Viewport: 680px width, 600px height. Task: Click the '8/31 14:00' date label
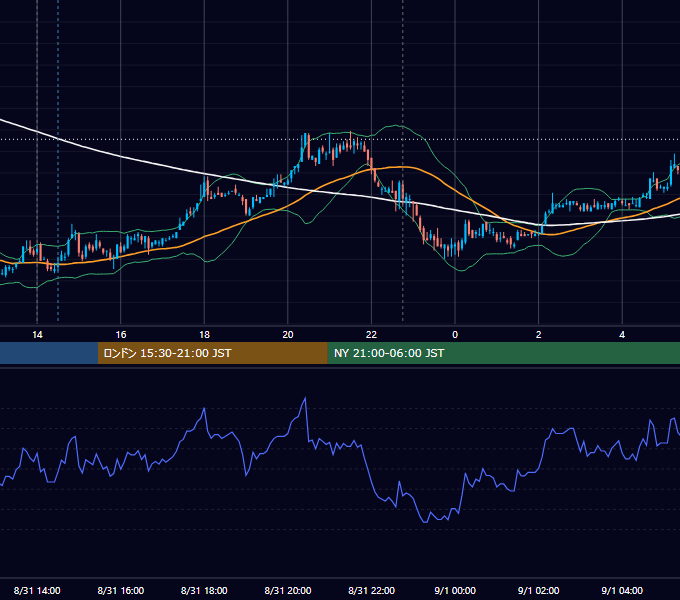[x=37, y=590]
